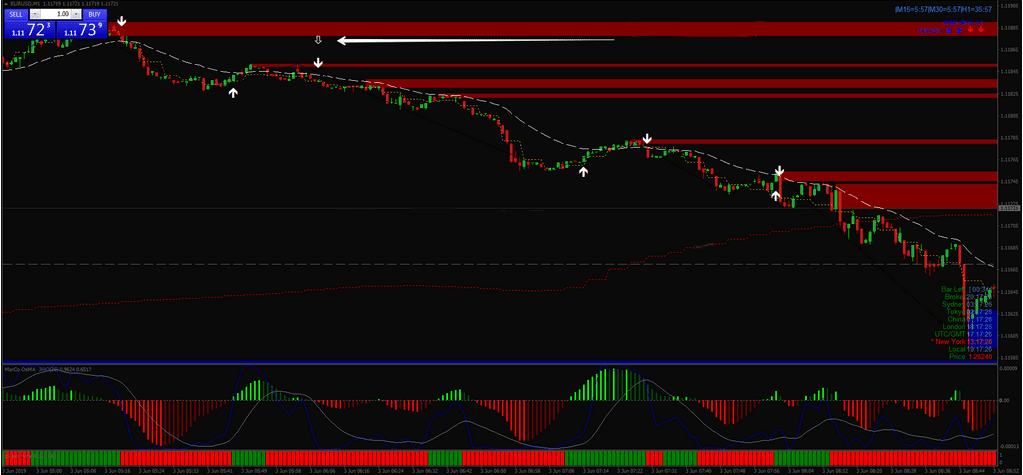Screen dimensions: 1023x475
Task: Select the thick blue horizontal line above oscillator
Action: click(x=500, y=362)
